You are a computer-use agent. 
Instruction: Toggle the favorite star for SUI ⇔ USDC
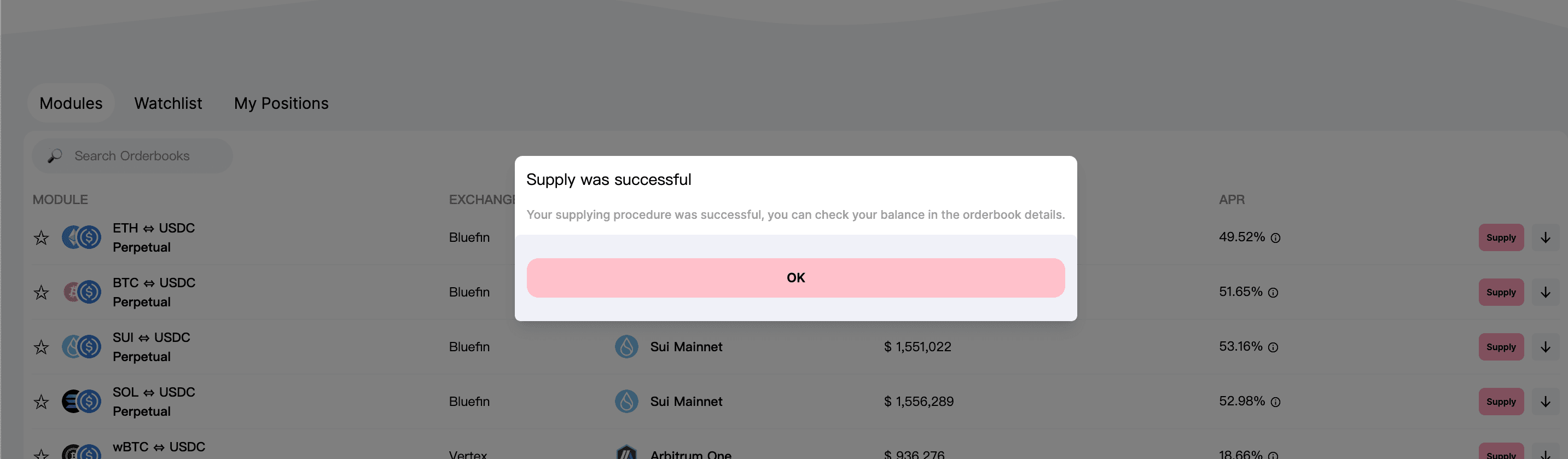click(x=41, y=347)
